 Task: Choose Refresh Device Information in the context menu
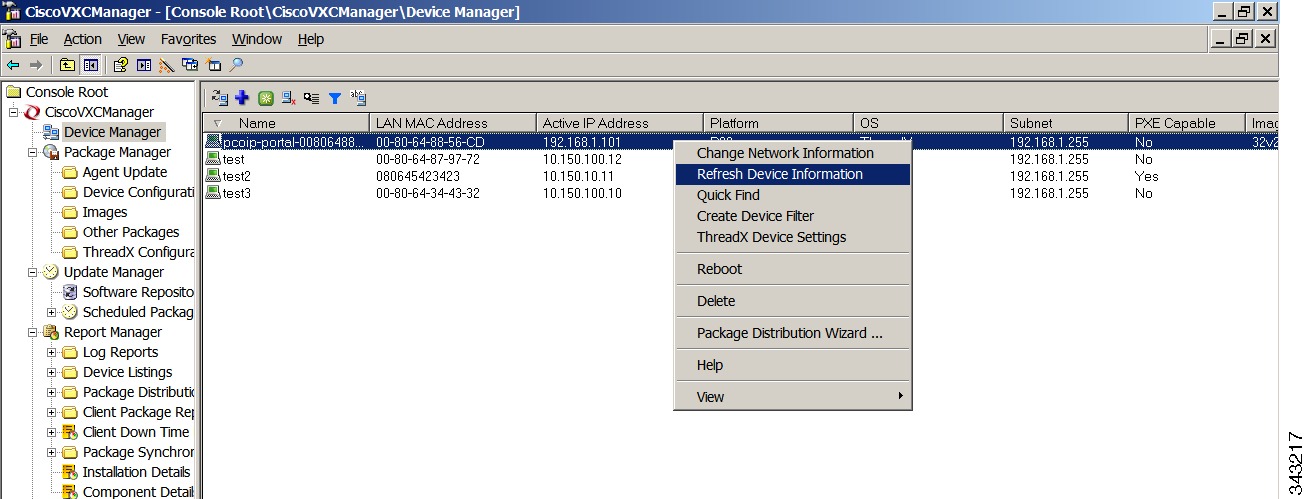(793, 174)
